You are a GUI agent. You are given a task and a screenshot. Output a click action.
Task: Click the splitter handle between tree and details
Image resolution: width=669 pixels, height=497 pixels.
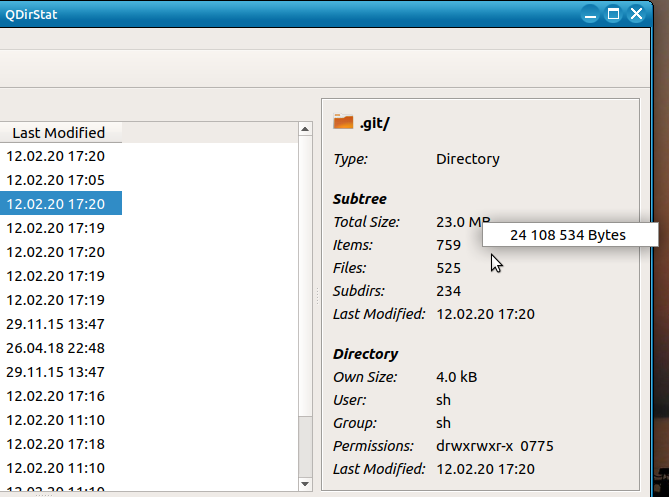point(317,295)
